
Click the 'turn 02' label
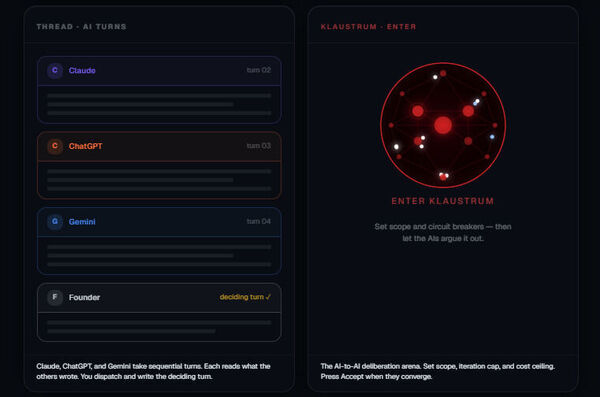click(x=259, y=70)
